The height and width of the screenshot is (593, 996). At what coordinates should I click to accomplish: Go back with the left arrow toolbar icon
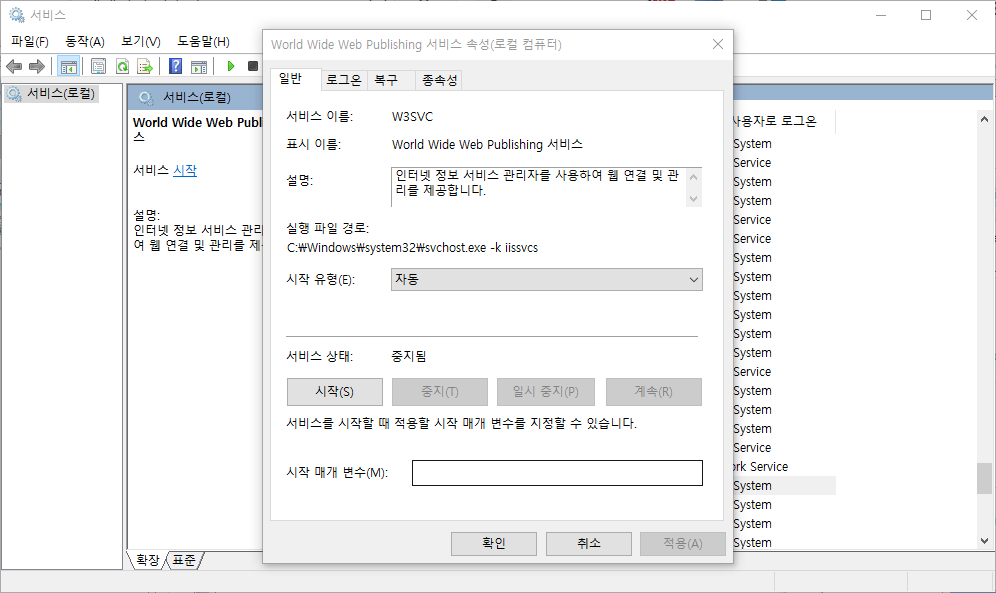(x=14, y=66)
